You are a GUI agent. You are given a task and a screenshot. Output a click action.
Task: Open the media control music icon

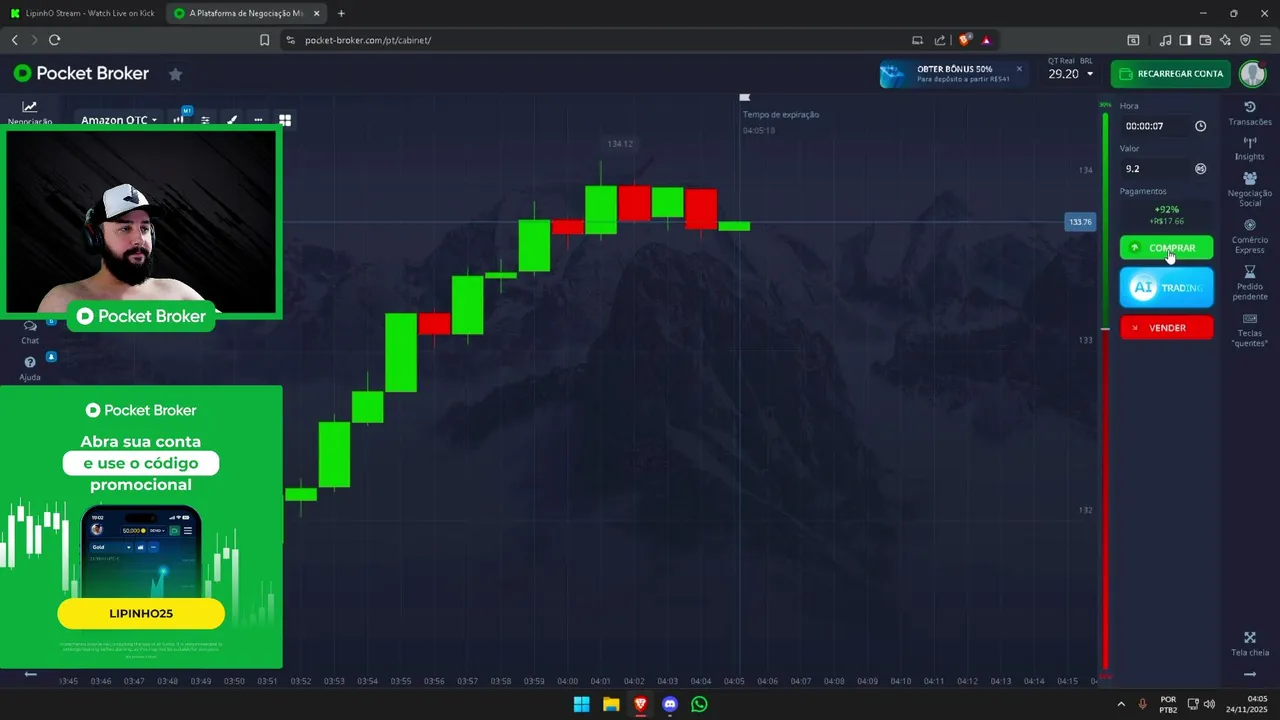click(x=1165, y=40)
